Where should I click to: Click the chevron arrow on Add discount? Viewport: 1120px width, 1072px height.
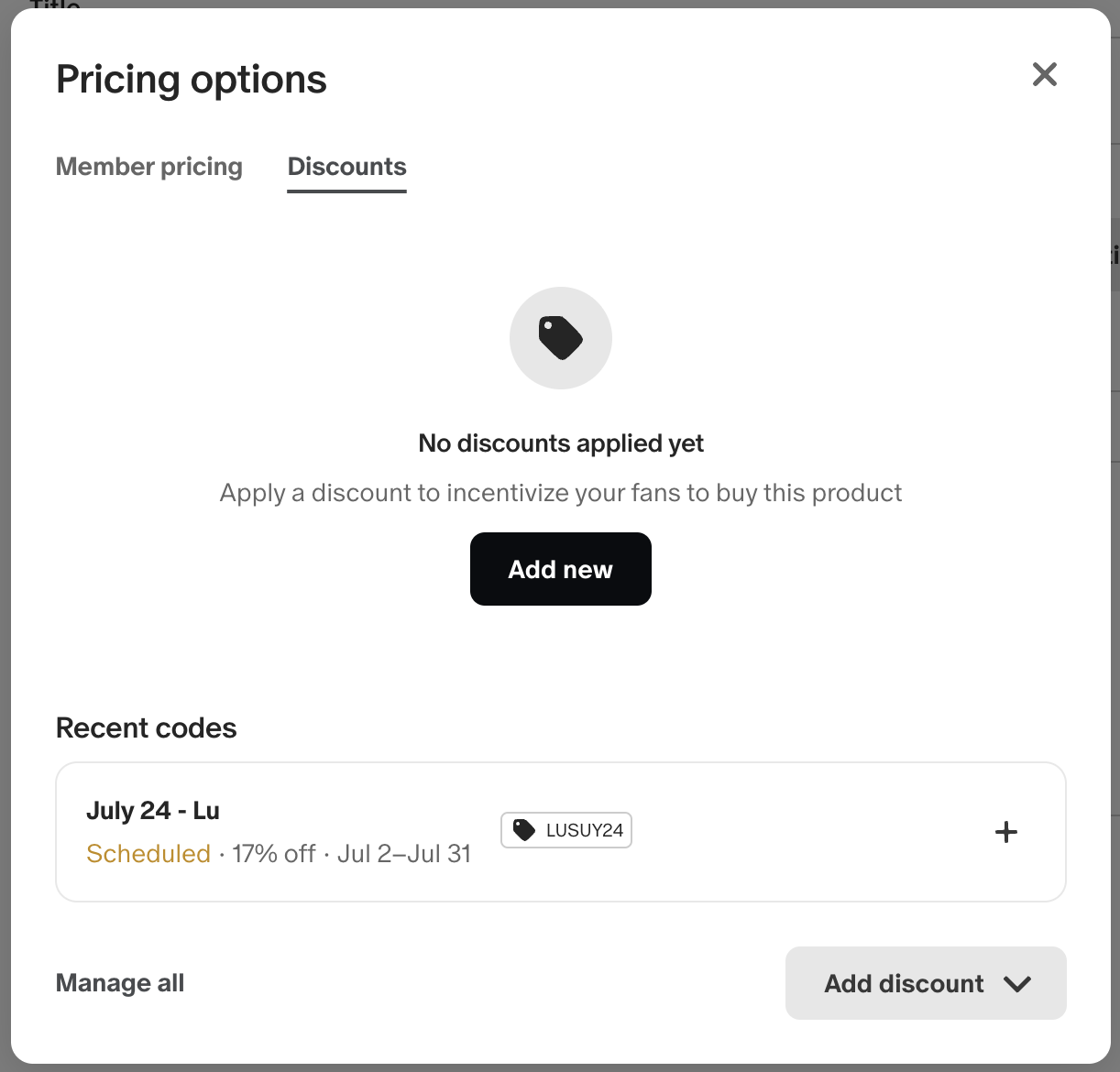pos(1017,984)
